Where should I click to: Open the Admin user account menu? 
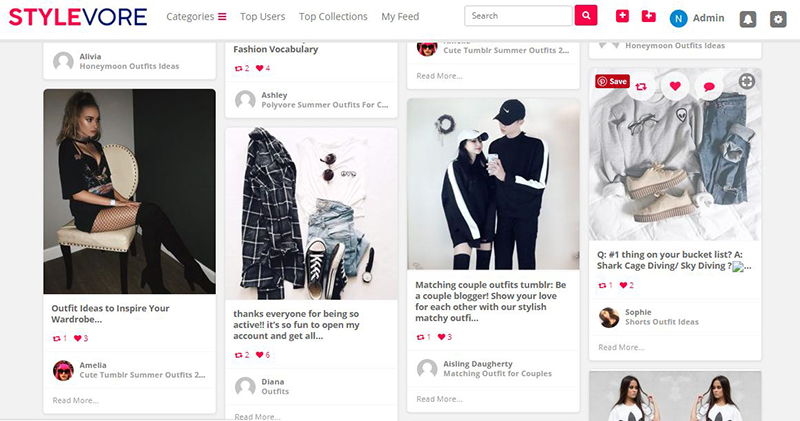tap(697, 18)
